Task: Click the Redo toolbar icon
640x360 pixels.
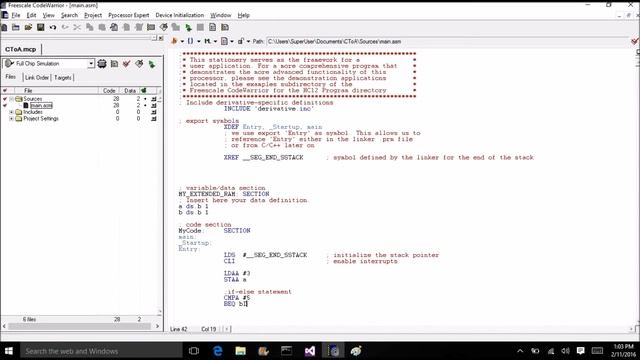Action: [x=65, y=27]
